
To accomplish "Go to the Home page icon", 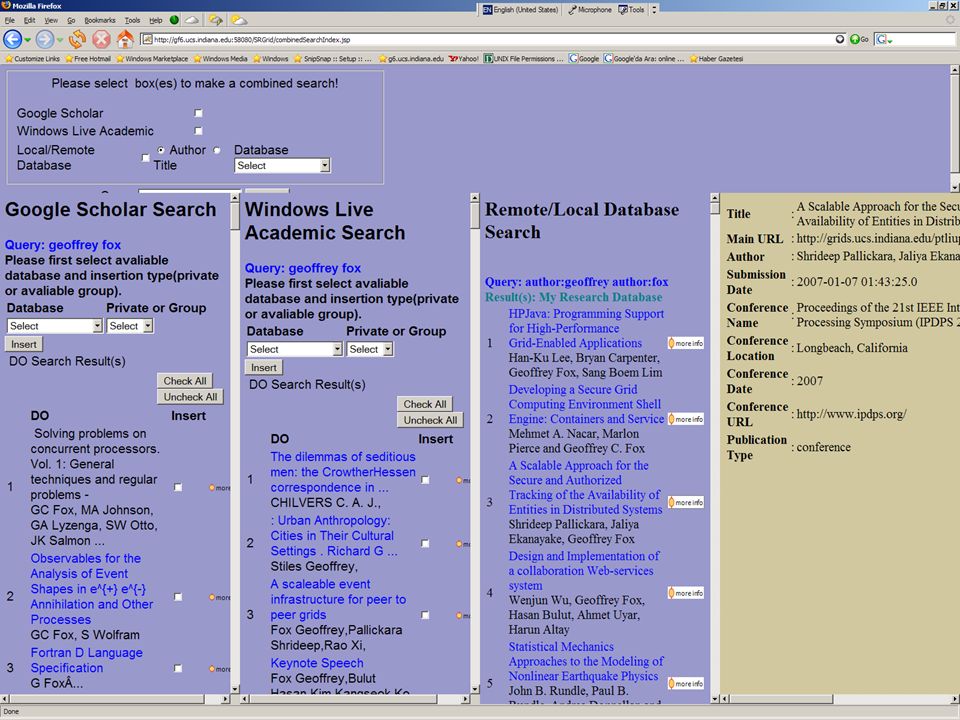I will click(x=125, y=40).
